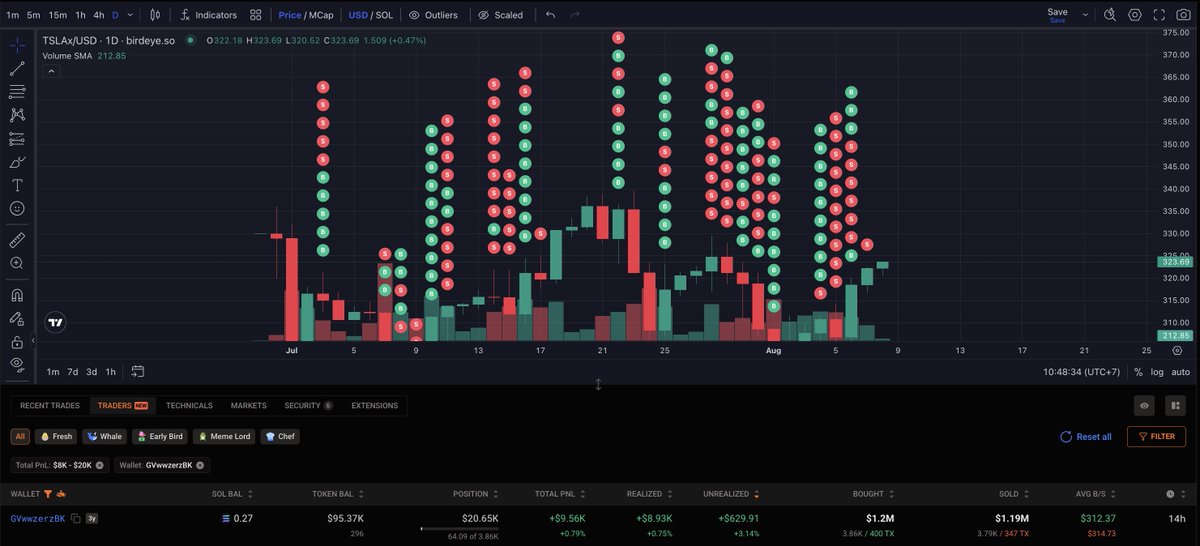Filter traders by Early Bird tag

point(160,437)
